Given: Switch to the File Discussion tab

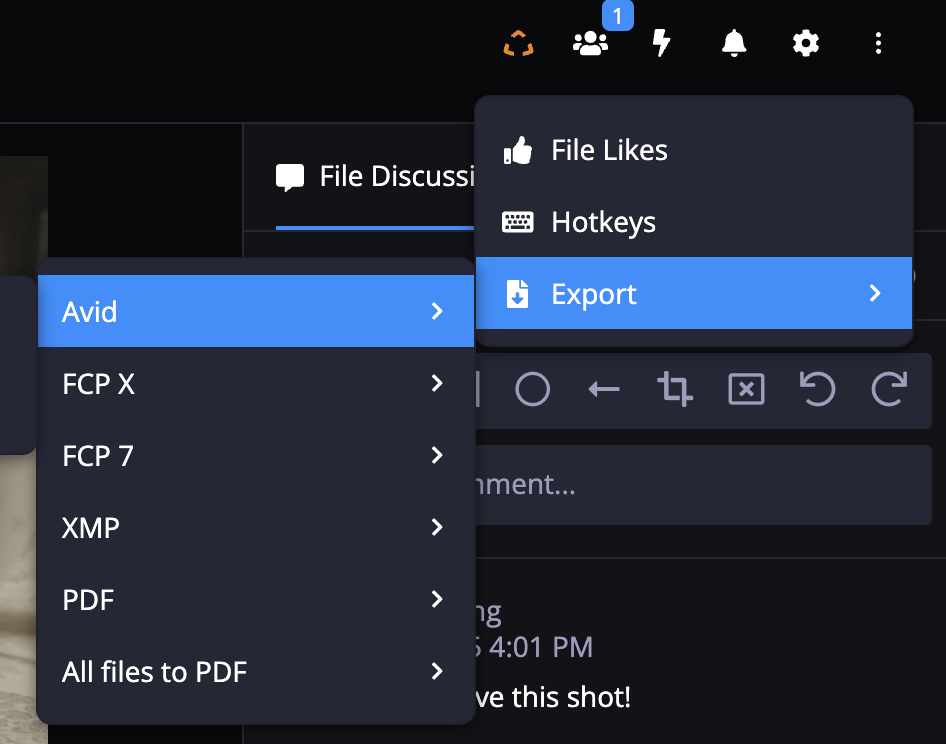Looking at the screenshot, I should tap(375, 177).
